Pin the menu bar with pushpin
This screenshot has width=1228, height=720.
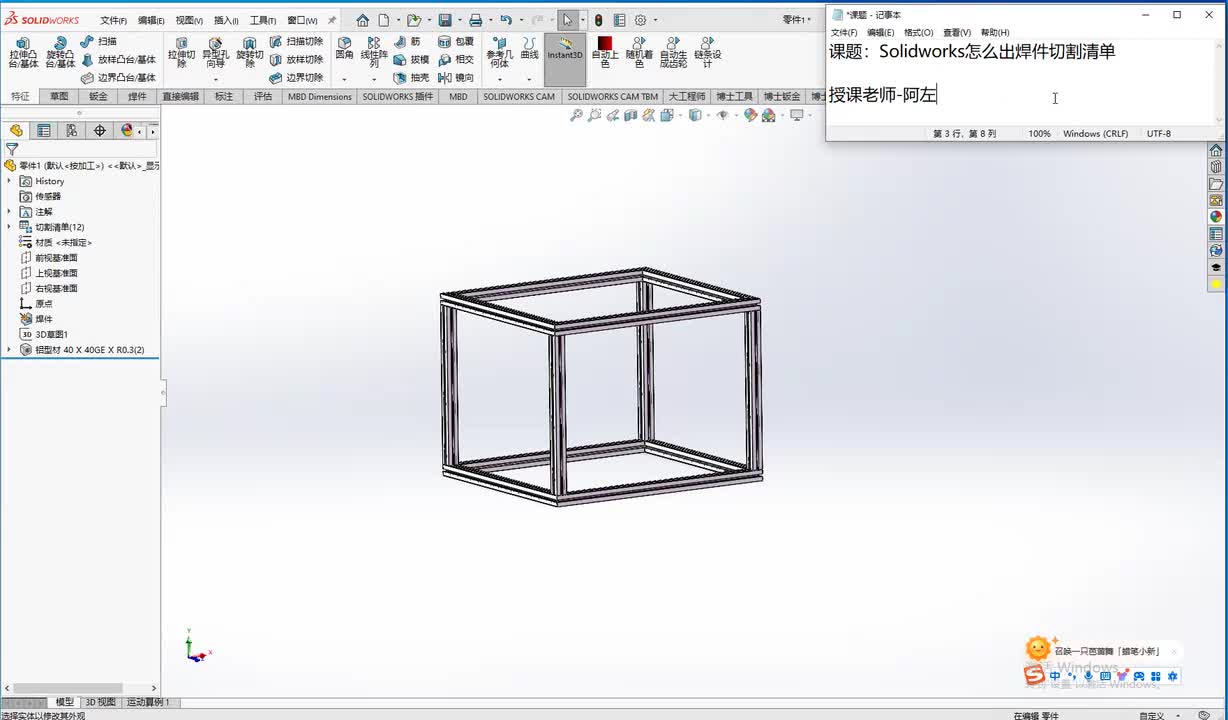pos(332,20)
